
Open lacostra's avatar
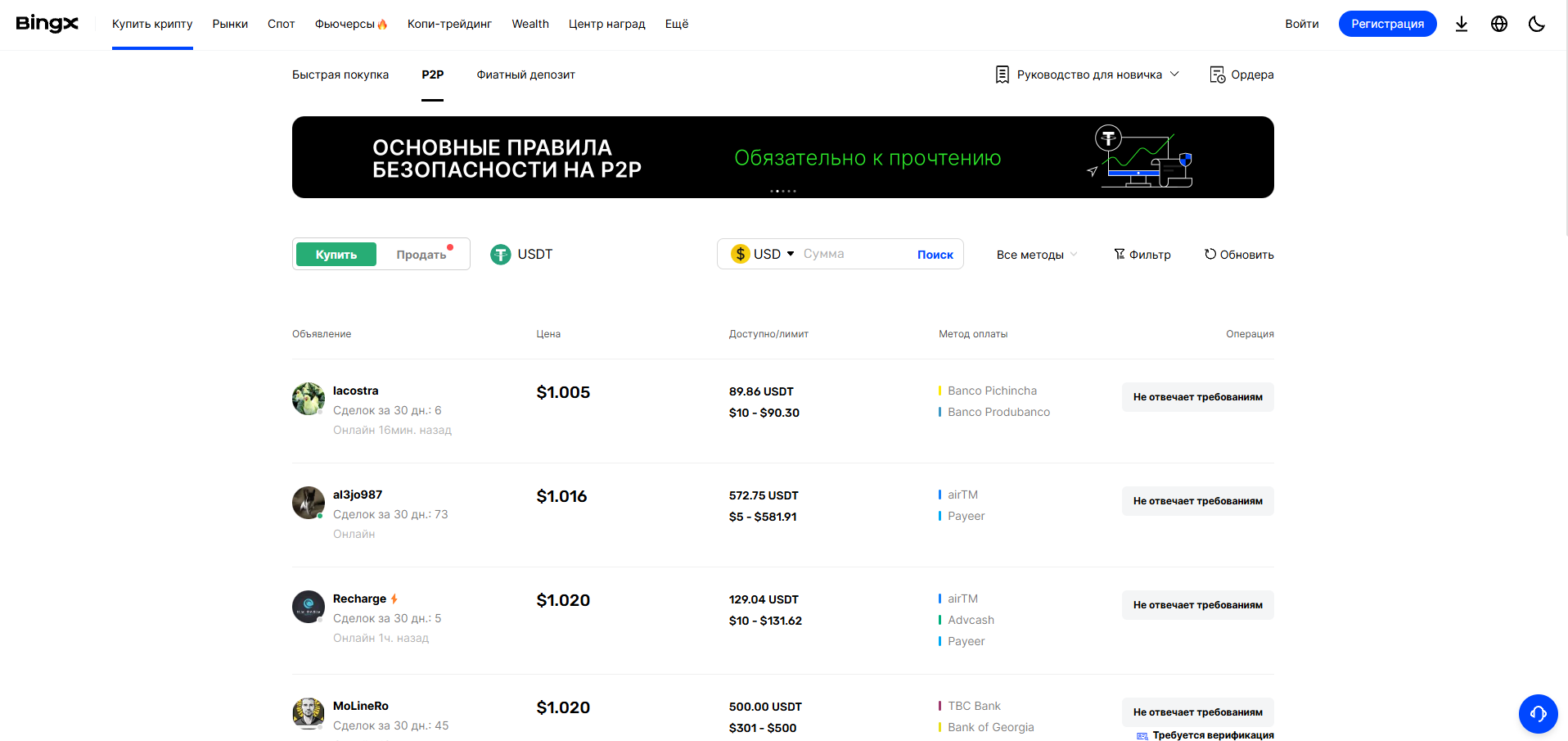pyautogui.click(x=309, y=399)
